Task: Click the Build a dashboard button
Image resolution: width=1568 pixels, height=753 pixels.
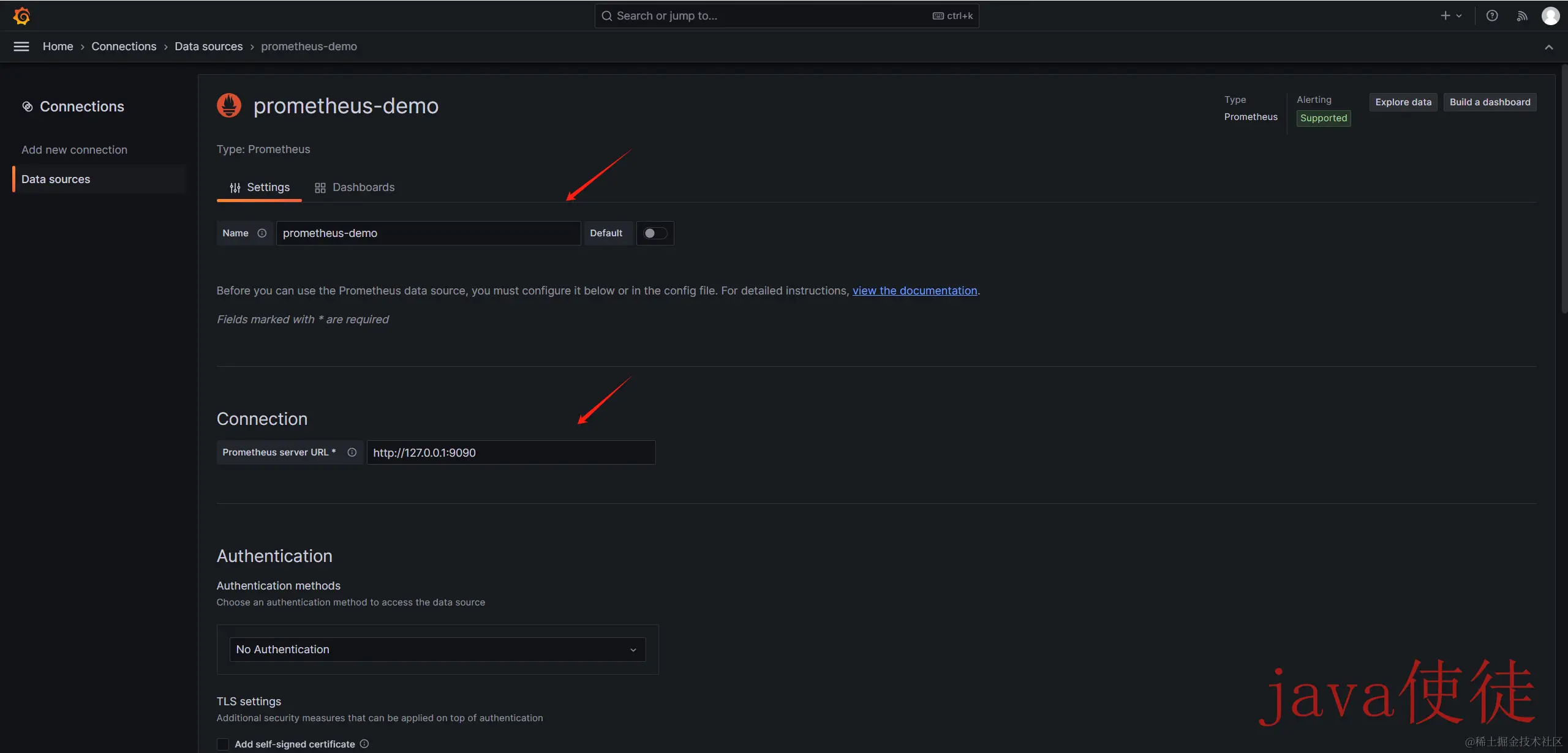Action: pyautogui.click(x=1490, y=102)
